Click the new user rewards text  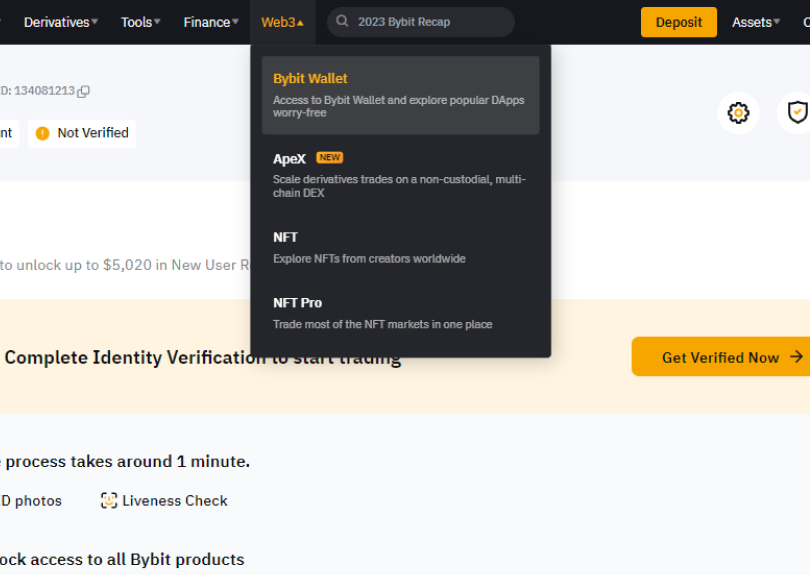click(125, 265)
